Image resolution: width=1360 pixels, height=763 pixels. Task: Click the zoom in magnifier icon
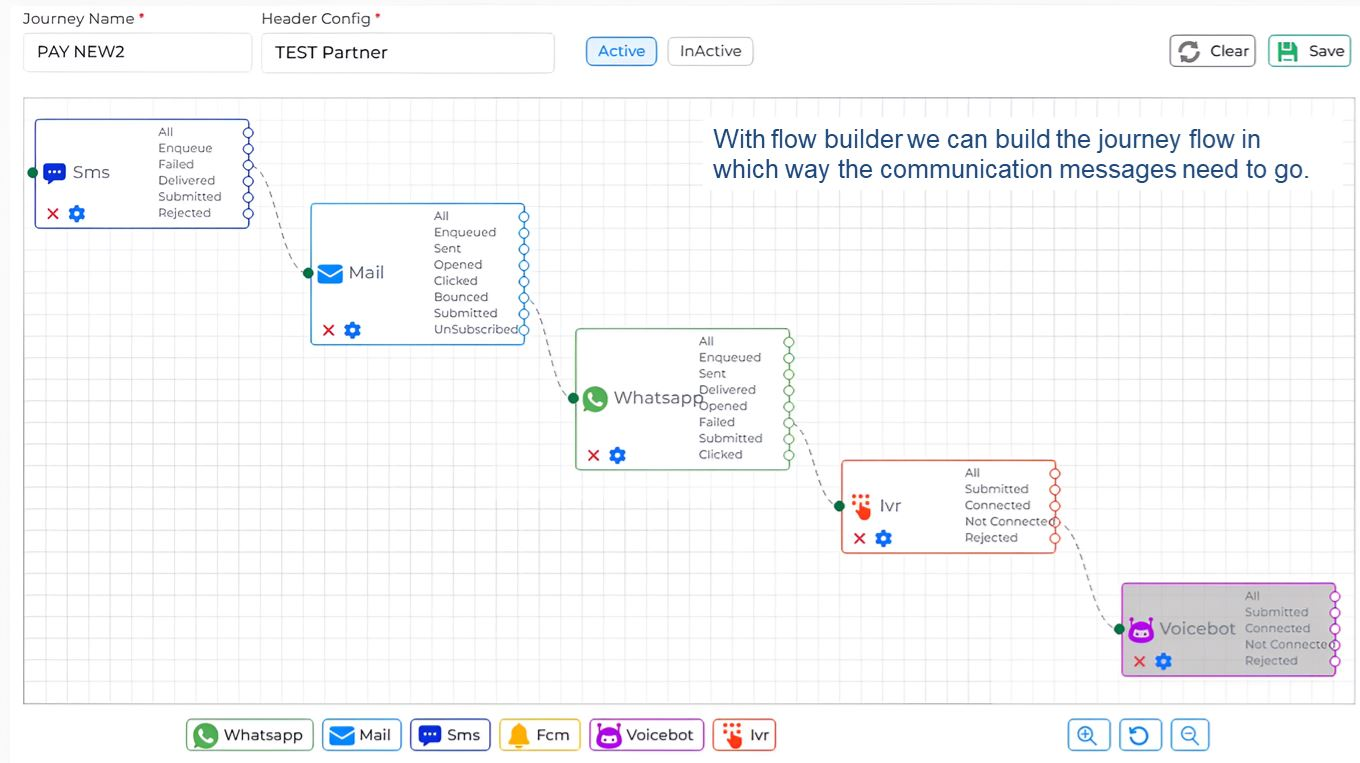pyautogui.click(x=1088, y=734)
